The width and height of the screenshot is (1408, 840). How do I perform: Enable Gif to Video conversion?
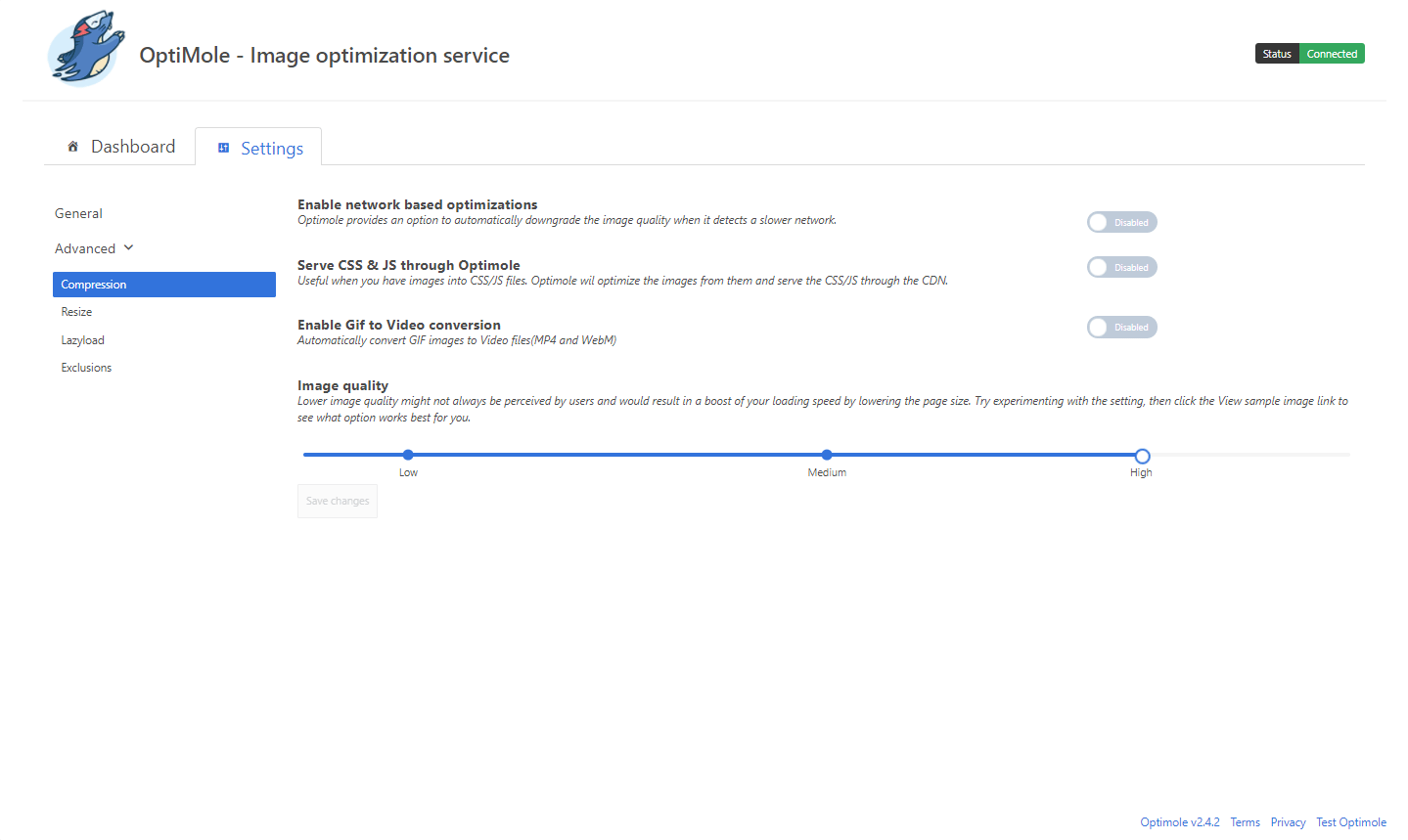(x=1121, y=328)
